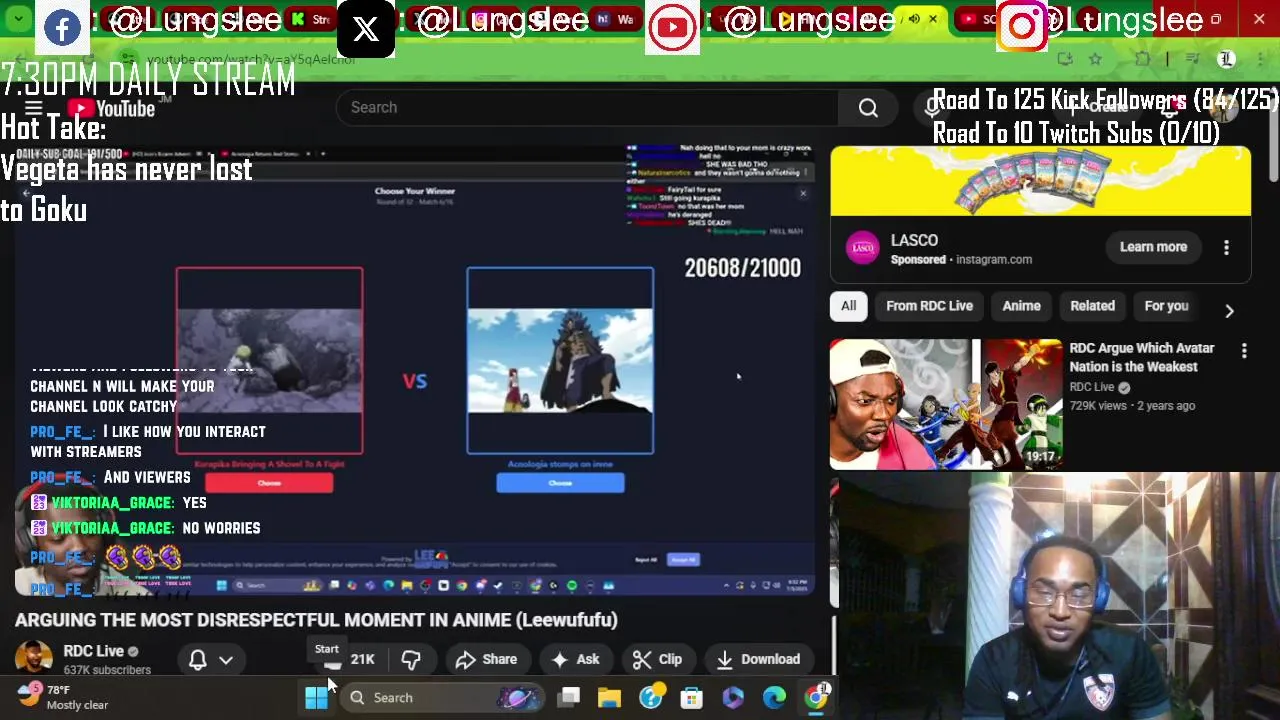Select the For you filter chip
This screenshot has width=1280, height=720.
click(x=1166, y=306)
